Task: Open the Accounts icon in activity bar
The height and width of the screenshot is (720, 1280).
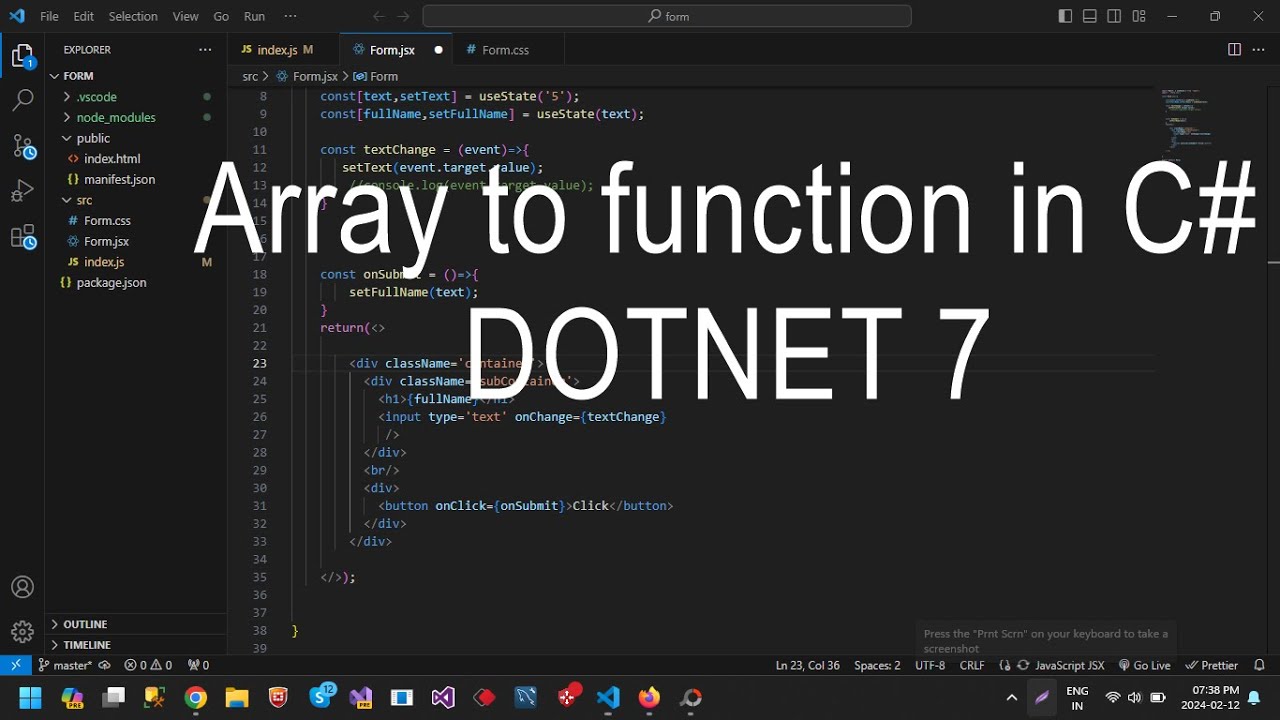Action: pyautogui.click(x=22, y=587)
